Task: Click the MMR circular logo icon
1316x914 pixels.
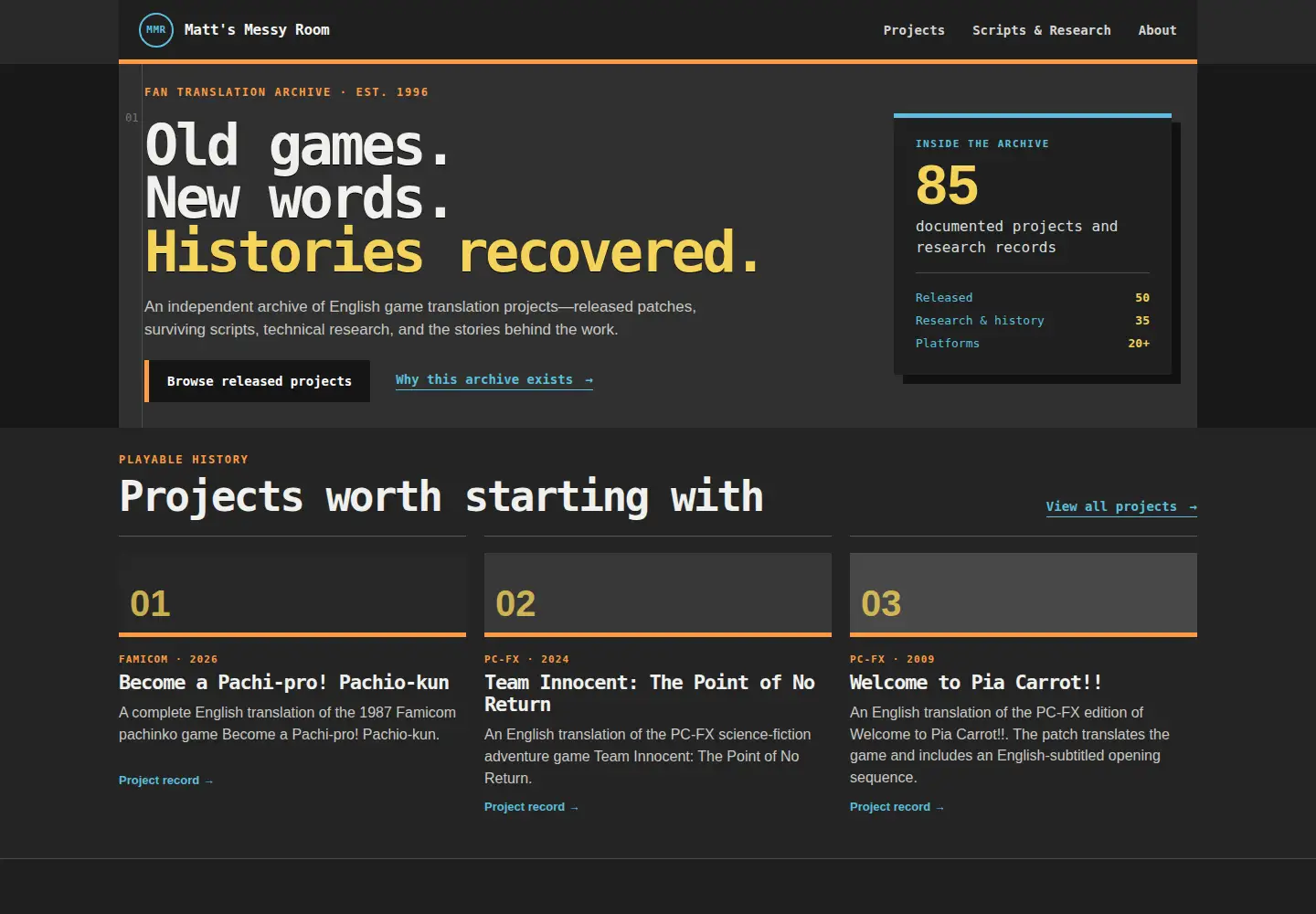Action: click(156, 30)
